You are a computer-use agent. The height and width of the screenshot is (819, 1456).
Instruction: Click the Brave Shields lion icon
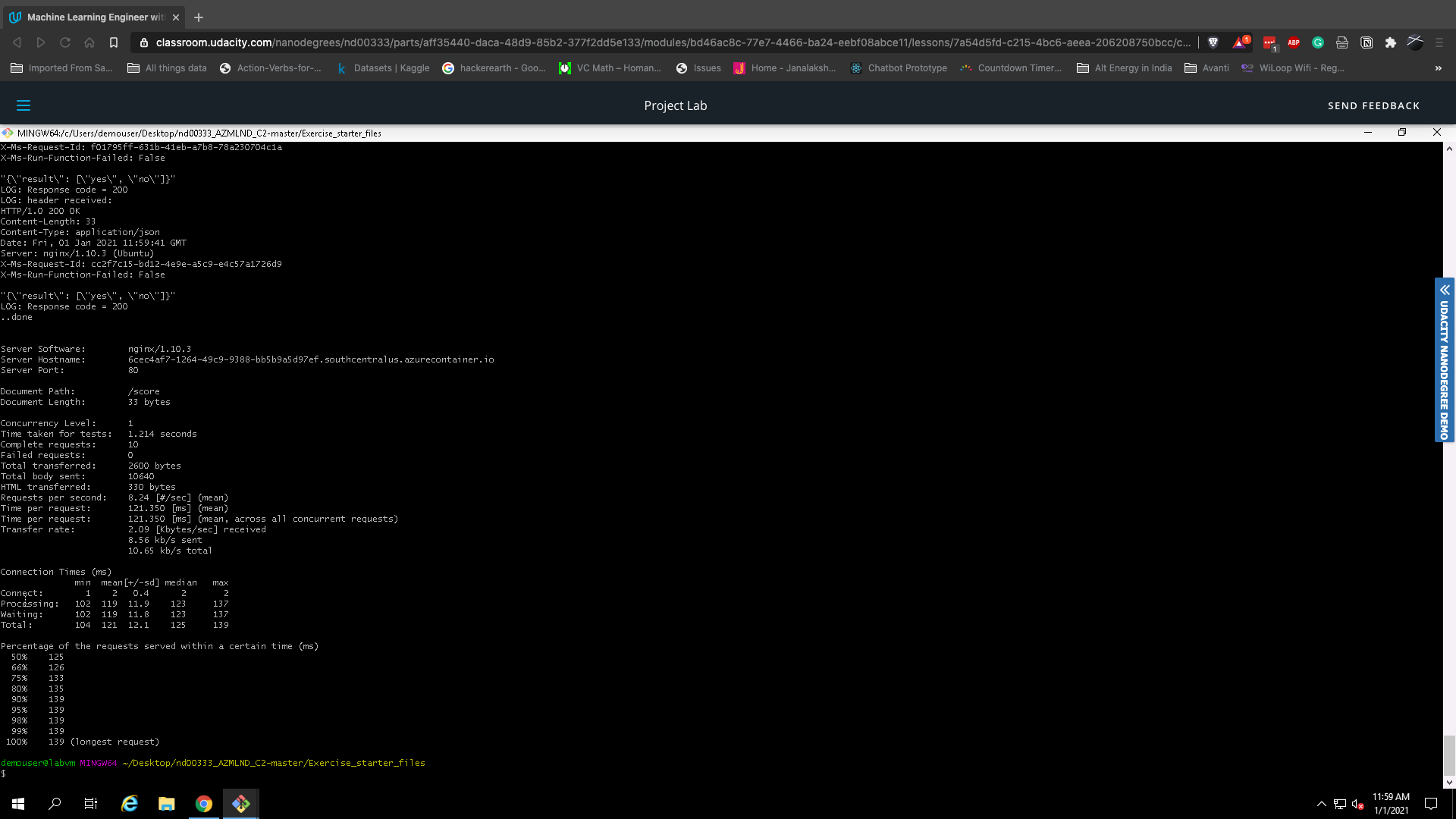coord(1213,42)
